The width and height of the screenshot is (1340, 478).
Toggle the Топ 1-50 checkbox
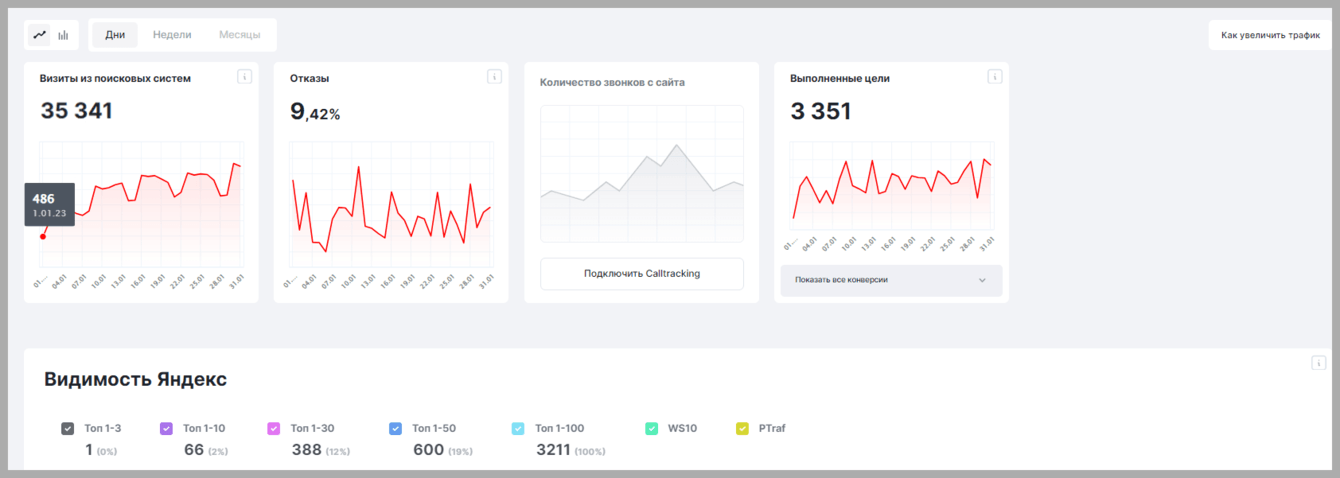[395, 428]
